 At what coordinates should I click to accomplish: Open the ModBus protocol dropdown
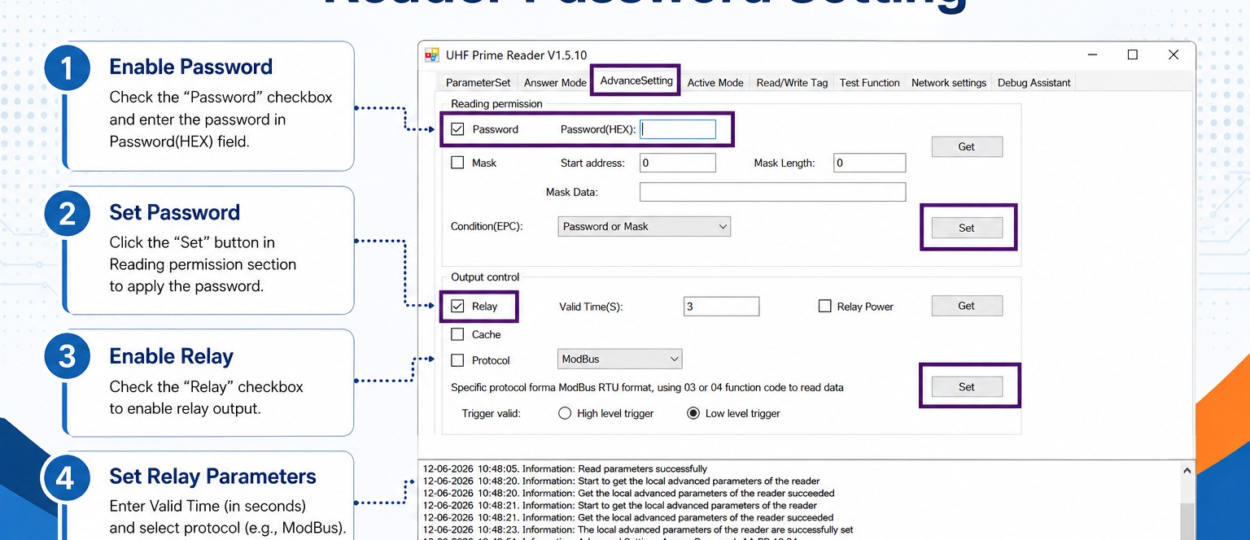click(620, 358)
